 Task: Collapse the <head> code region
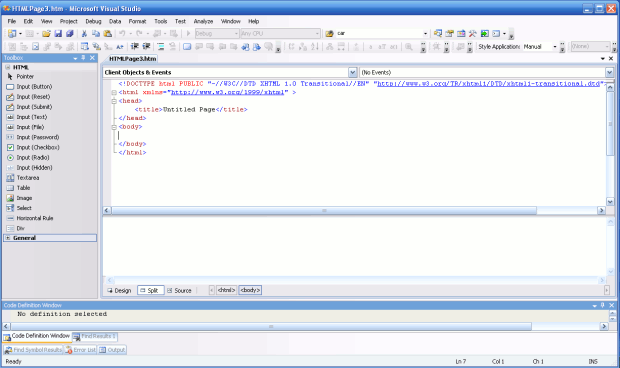(114, 101)
